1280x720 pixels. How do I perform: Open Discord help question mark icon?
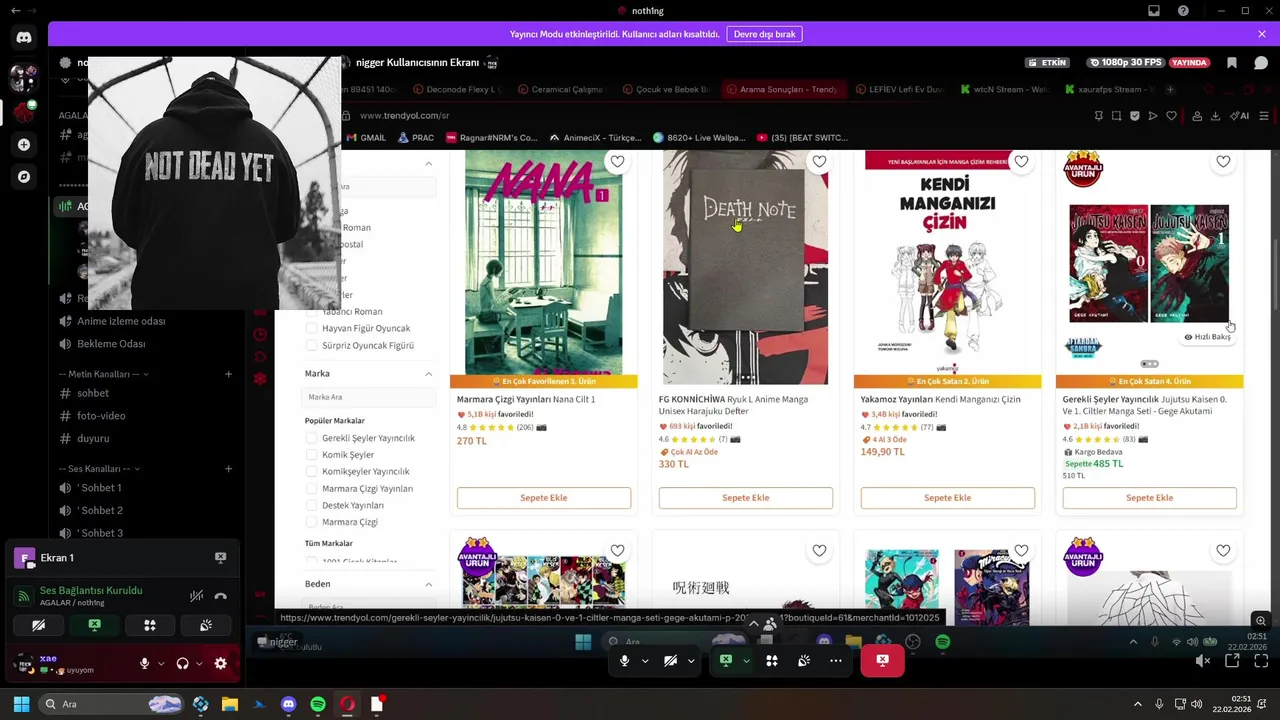click(x=1184, y=11)
